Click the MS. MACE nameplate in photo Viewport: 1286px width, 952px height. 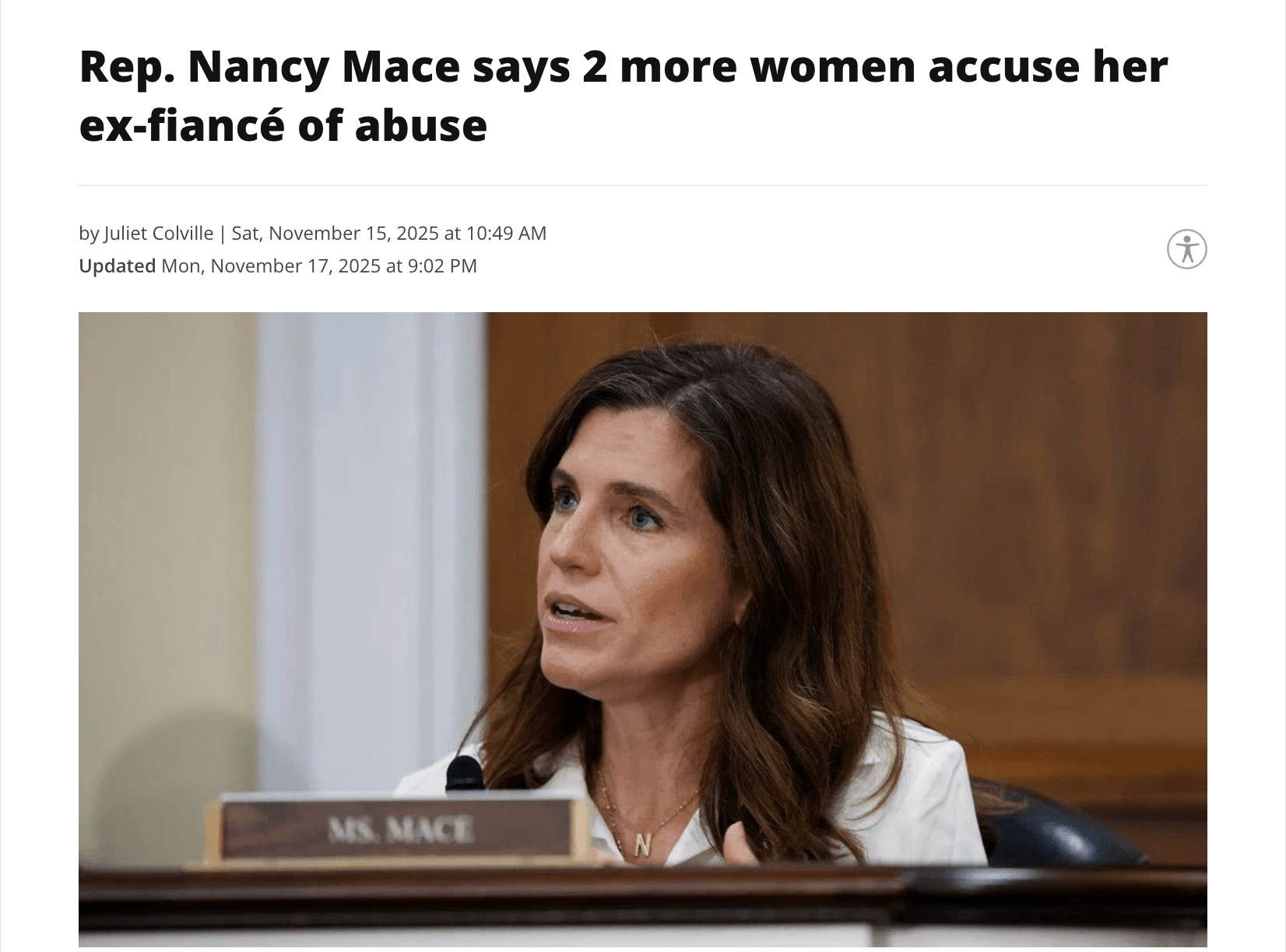[x=398, y=830]
